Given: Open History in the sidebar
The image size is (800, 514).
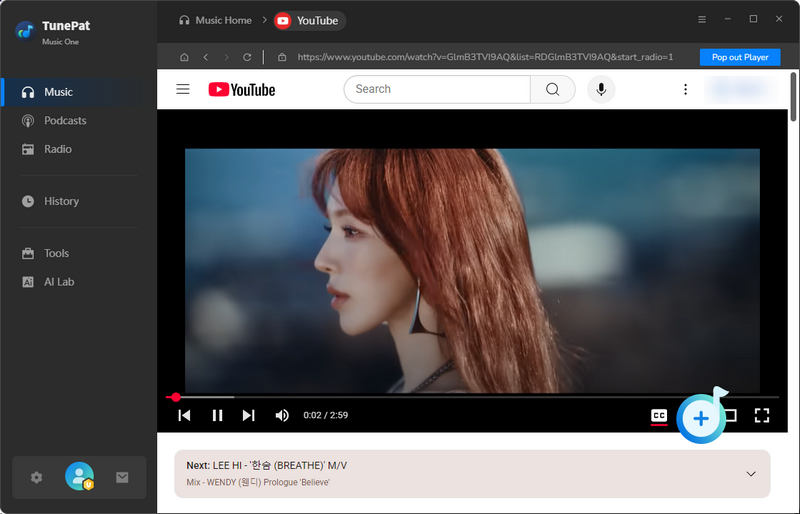Looking at the screenshot, I should (x=61, y=201).
